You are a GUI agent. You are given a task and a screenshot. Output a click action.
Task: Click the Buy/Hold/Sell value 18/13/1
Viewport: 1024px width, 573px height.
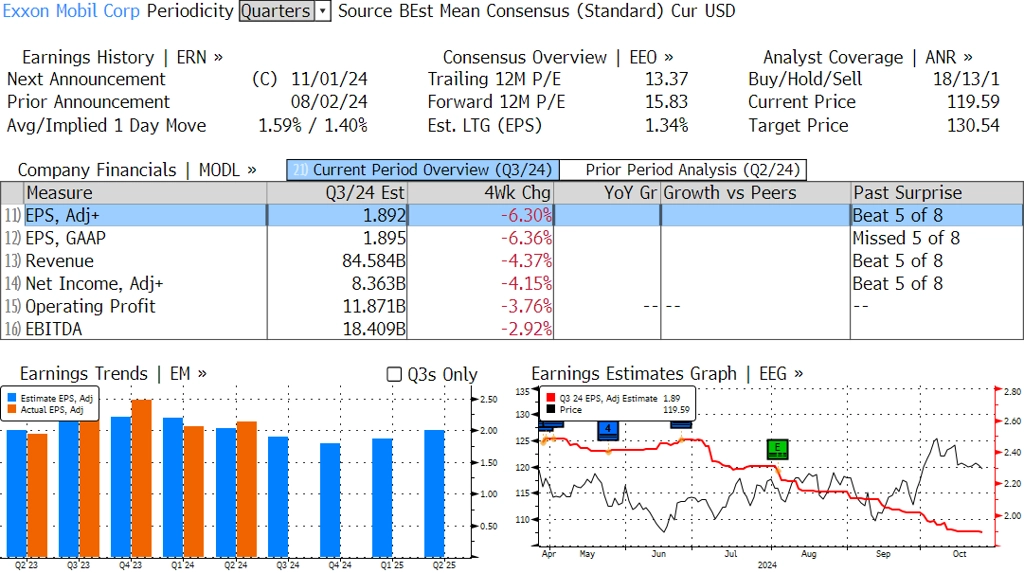967,79
